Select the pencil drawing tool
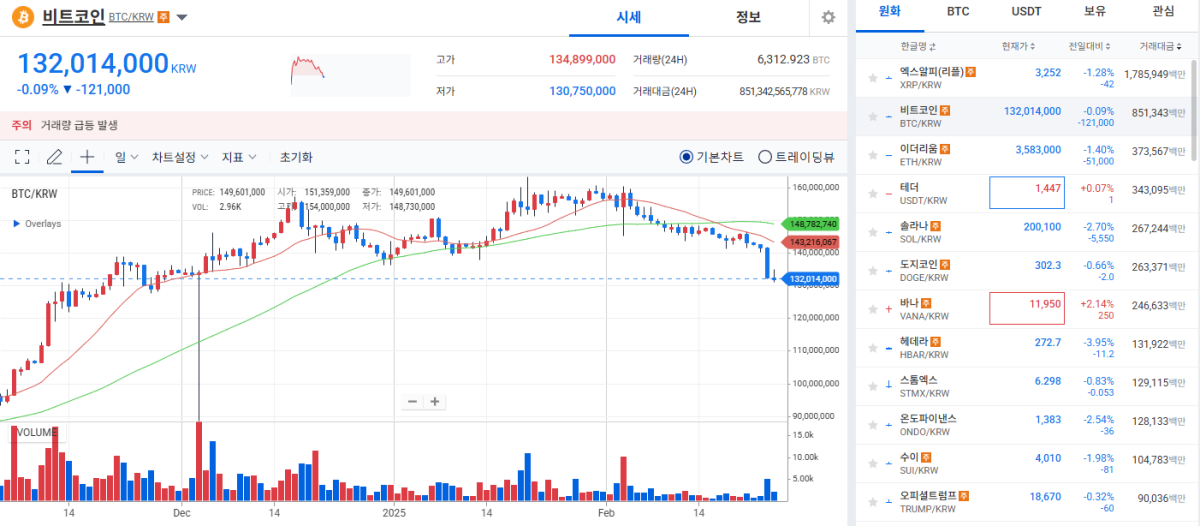The height and width of the screenshot is (526, 1200). pos(54,157)
